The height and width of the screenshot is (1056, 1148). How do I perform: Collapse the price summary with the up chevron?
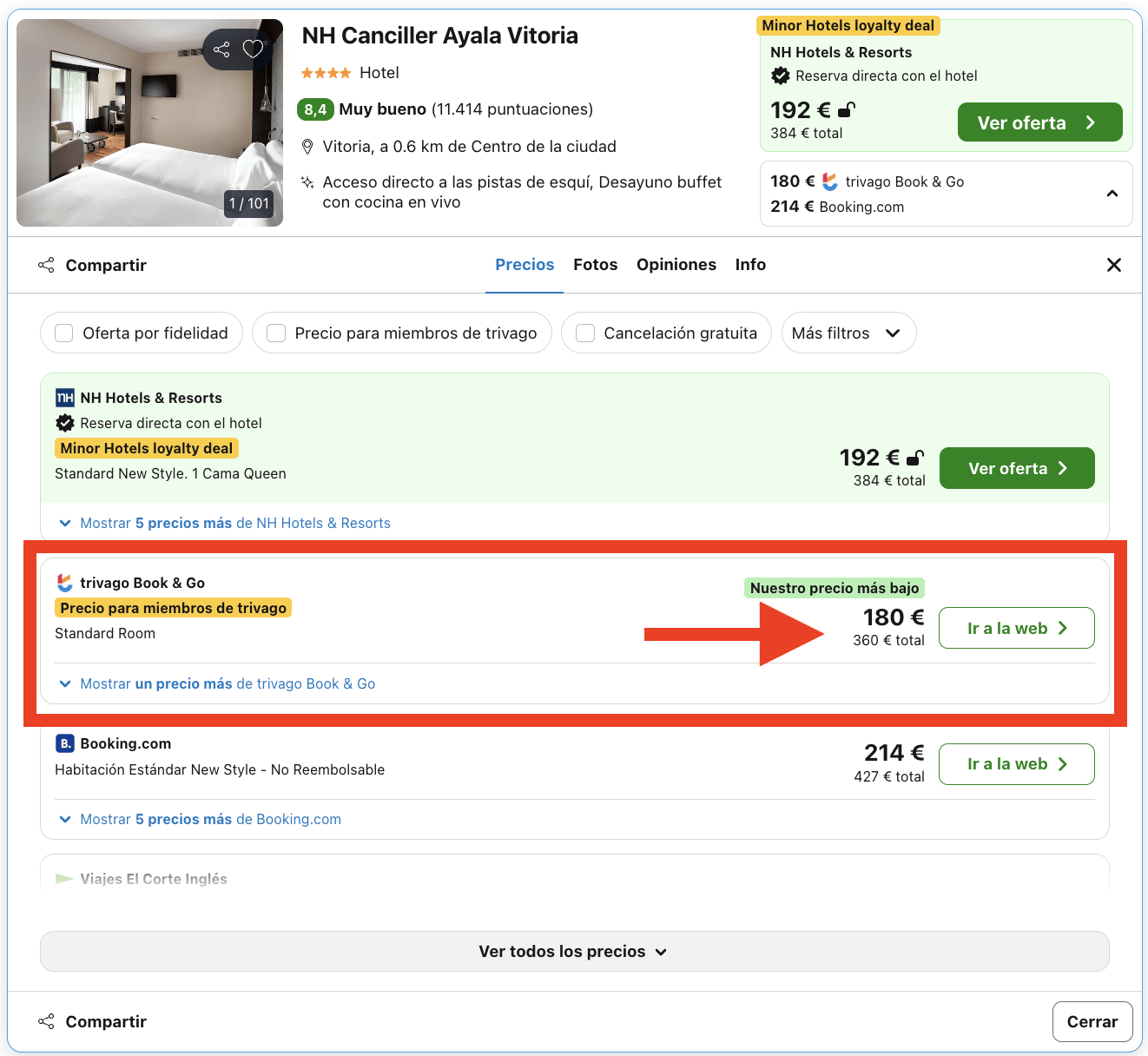(1112, 194)
